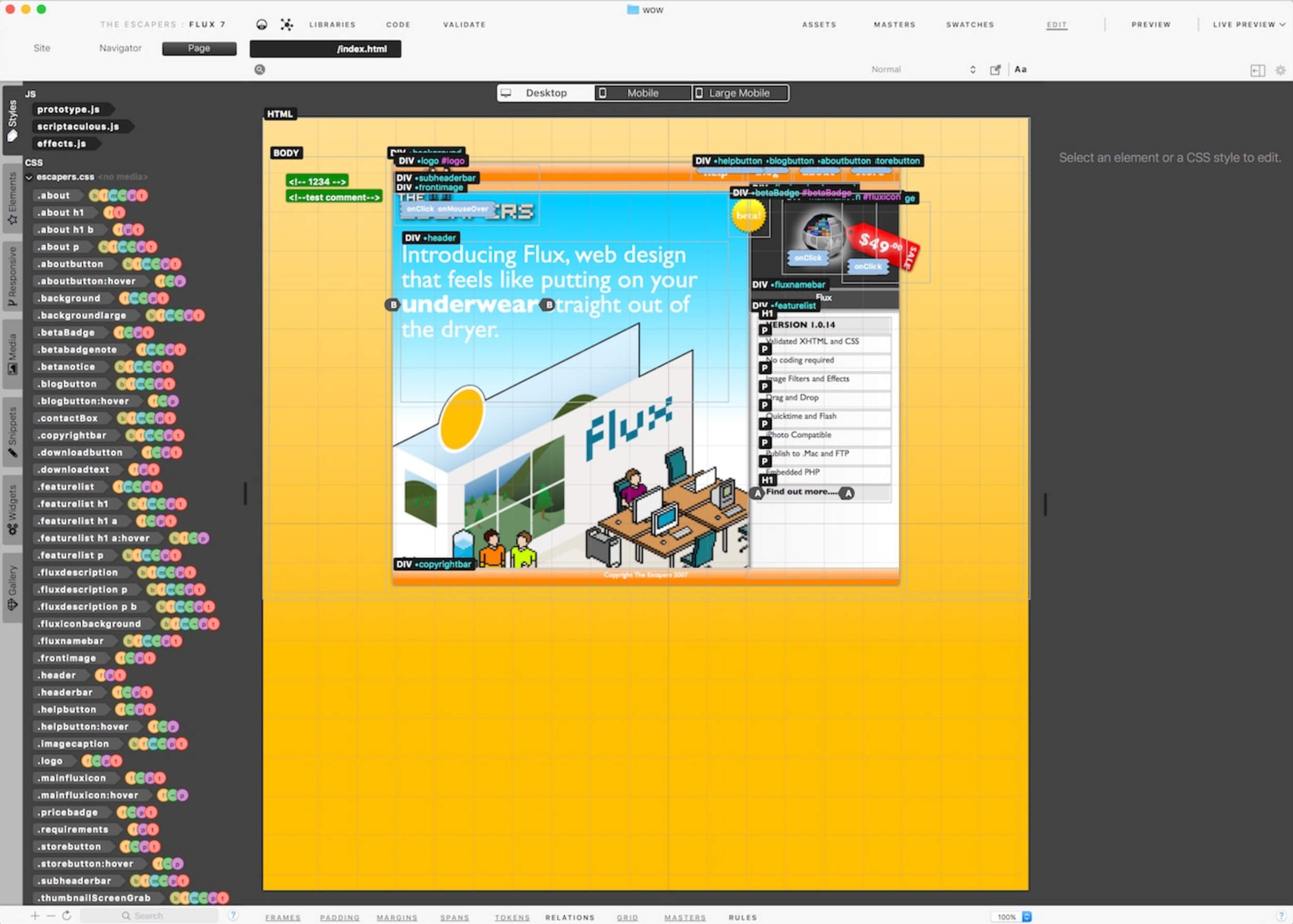
Task: Open the gear settings icon in the inspector header
Action: point(1281,70)
